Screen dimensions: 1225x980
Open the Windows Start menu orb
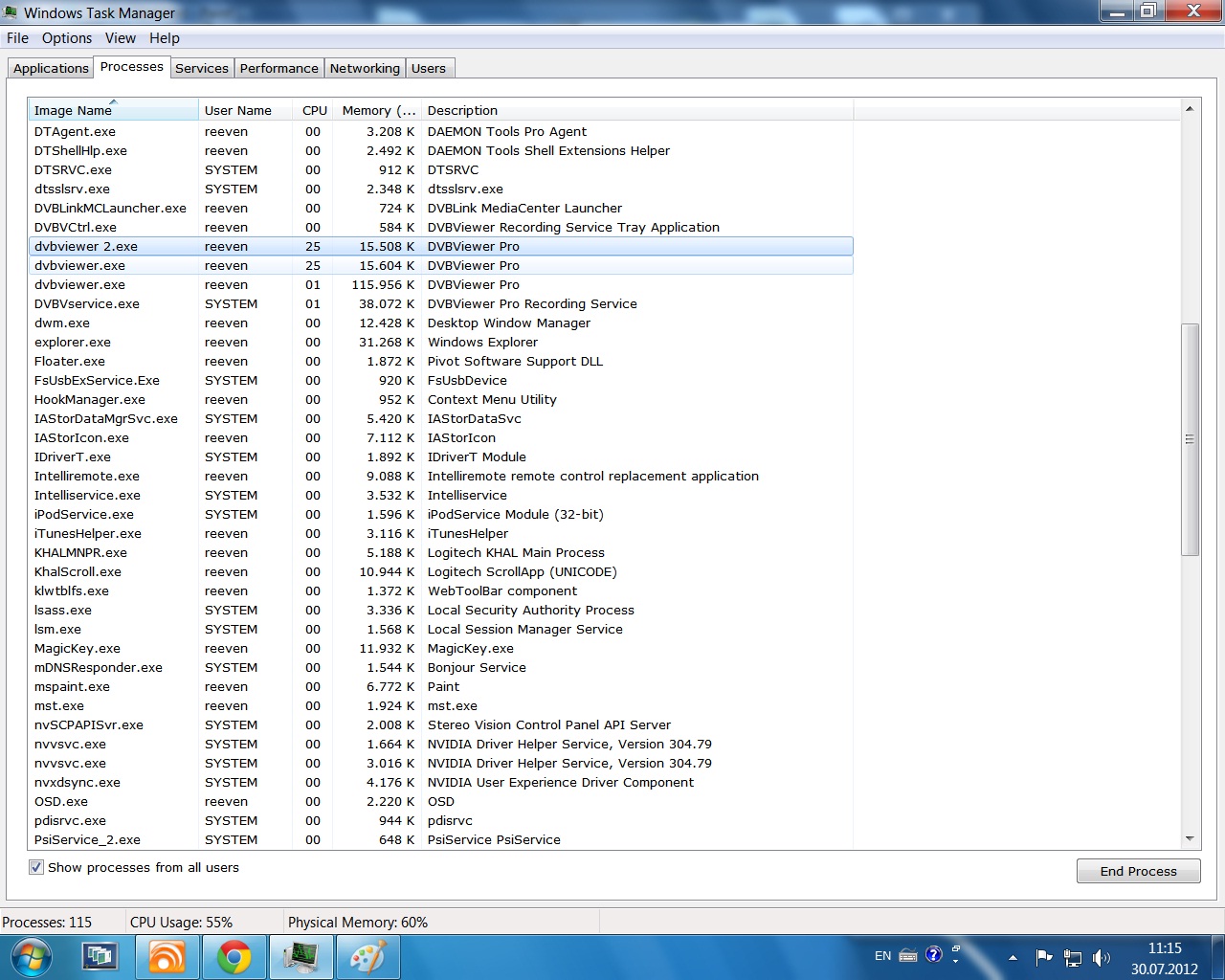(x=31, y=957)
